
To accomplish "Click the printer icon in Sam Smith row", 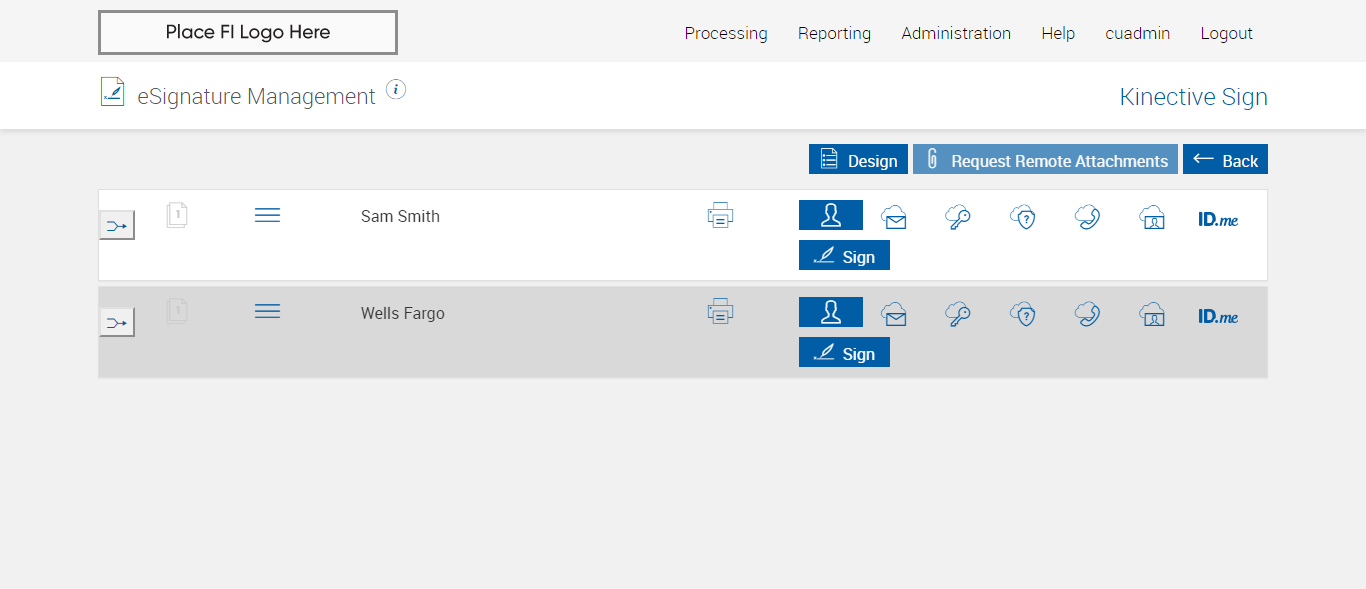I will tap(720, 215).
